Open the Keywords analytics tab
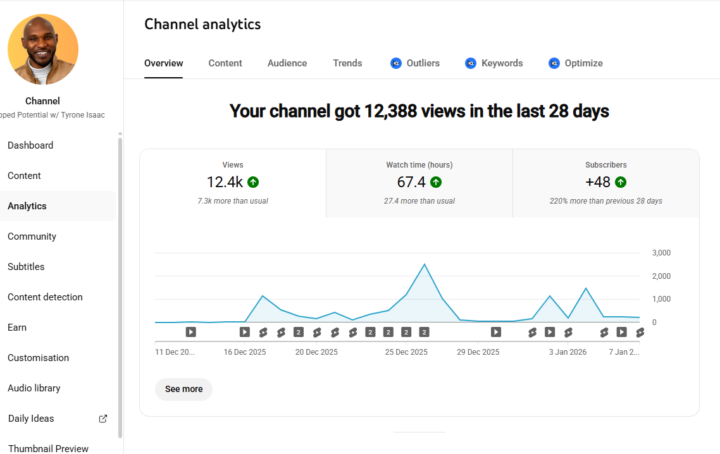The width and height of the screenshot is (720, 454). click(x=494, y=63)
